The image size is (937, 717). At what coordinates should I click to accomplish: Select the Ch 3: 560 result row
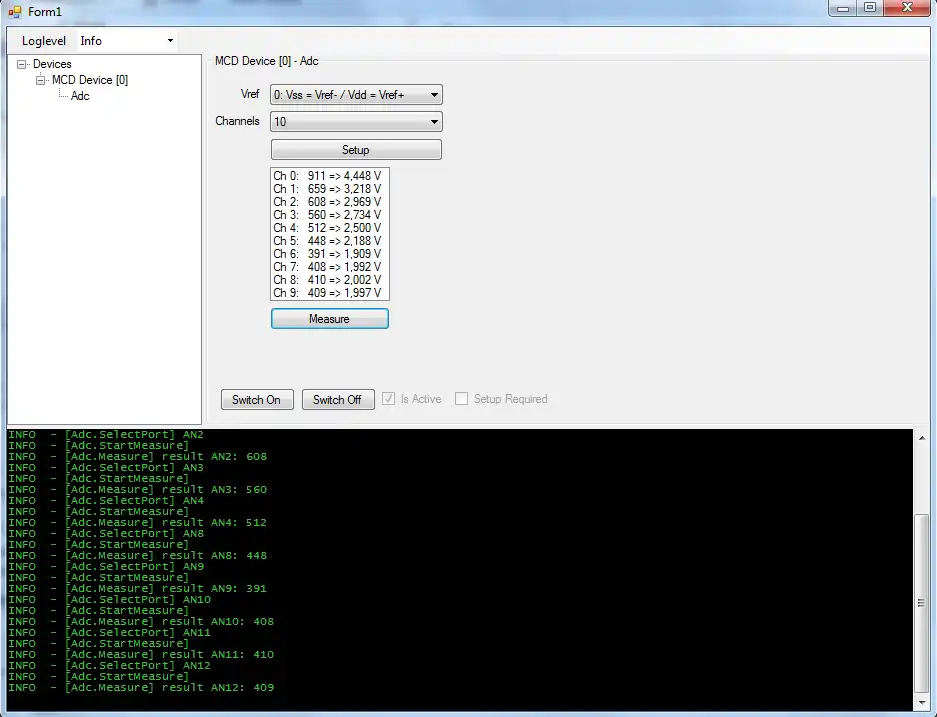click(x=329, y=215)
